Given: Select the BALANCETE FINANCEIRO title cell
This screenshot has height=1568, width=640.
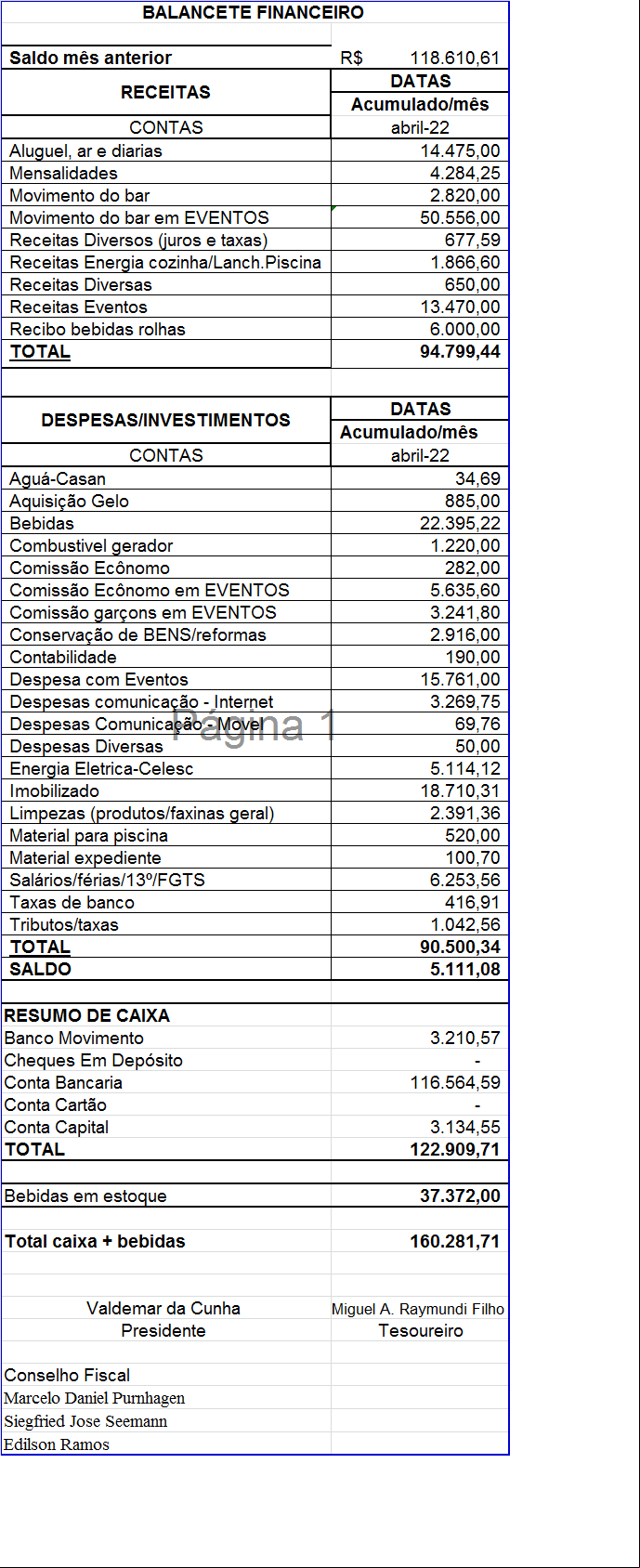Looking at the screenshot, I should [x=253, y=13].
